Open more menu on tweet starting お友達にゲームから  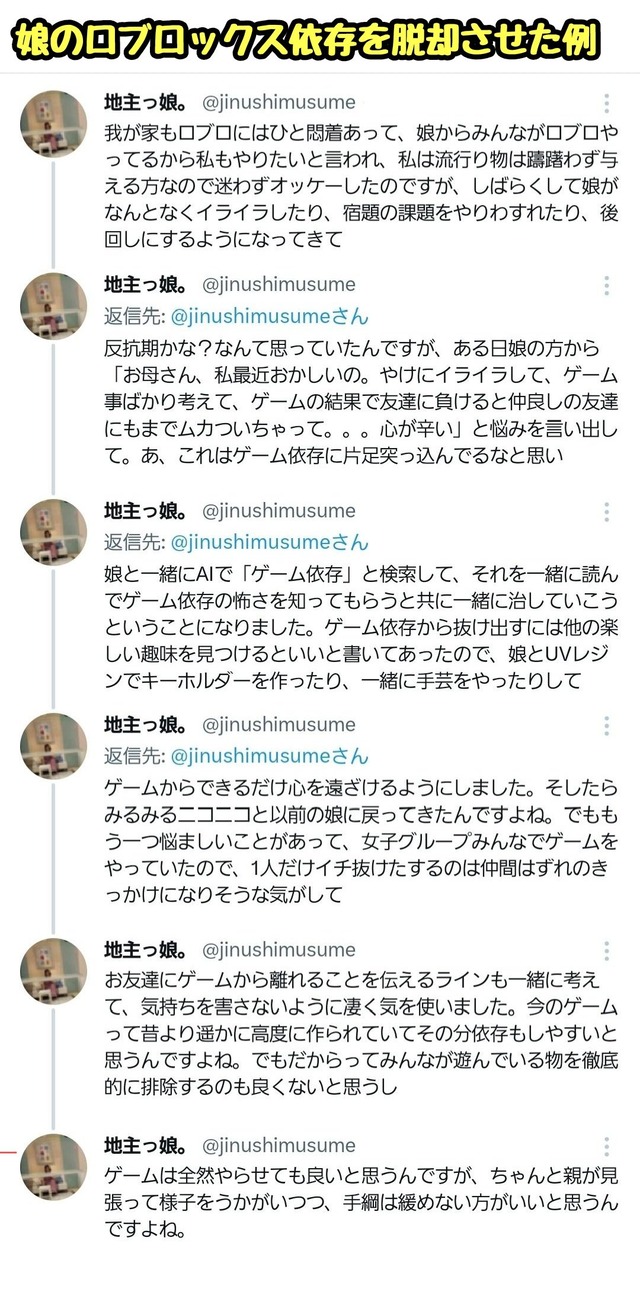point(606,951)
